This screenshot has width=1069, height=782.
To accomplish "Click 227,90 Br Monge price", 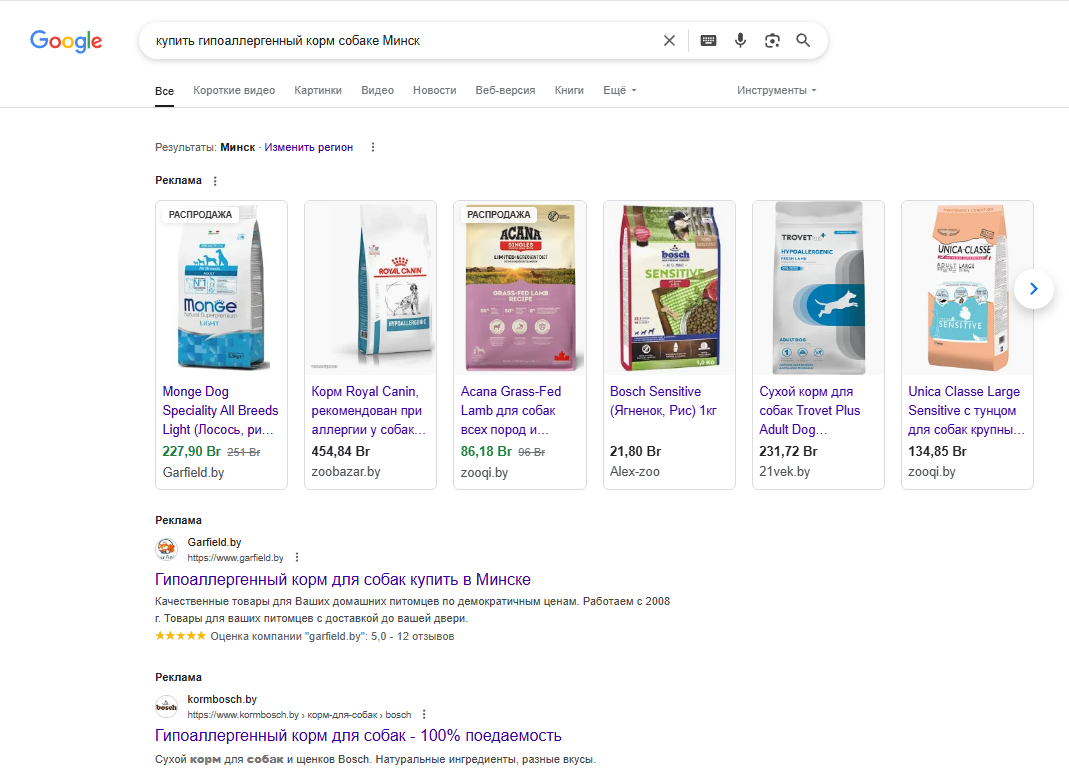I will pos(192,451).
